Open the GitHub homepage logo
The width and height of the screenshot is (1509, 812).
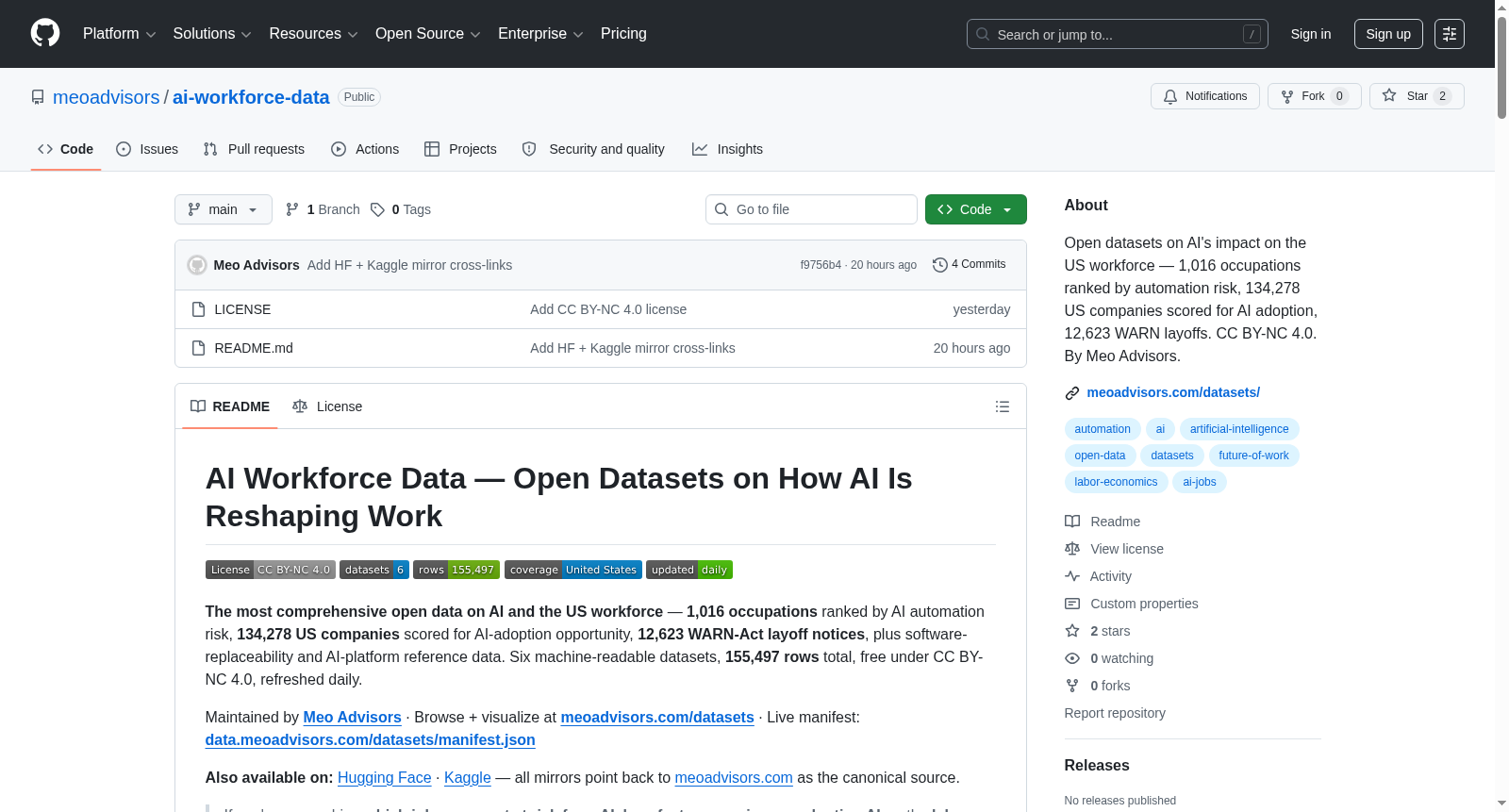point(45,34)
